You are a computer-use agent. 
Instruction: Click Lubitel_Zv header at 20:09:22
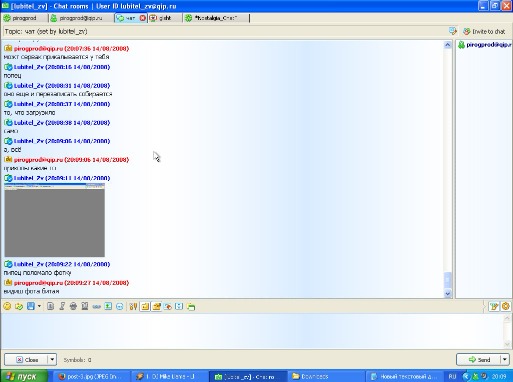pos(62,264)
